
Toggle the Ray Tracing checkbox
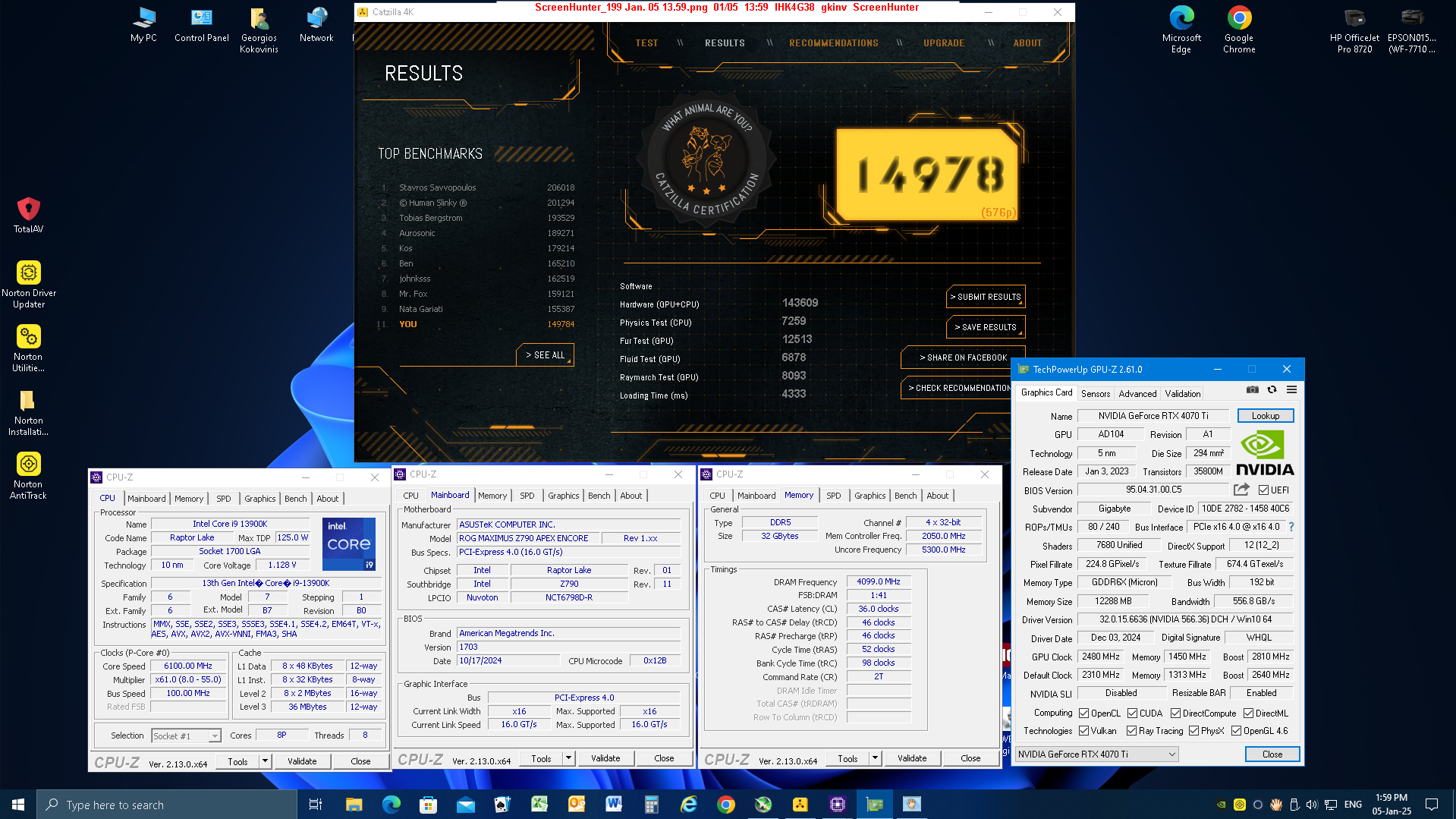tap(1131, 730)
